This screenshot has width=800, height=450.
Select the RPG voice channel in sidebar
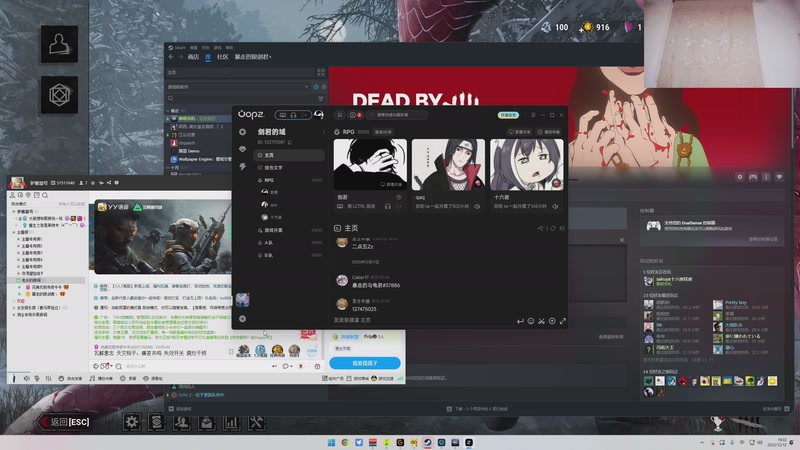coord(289,180)
